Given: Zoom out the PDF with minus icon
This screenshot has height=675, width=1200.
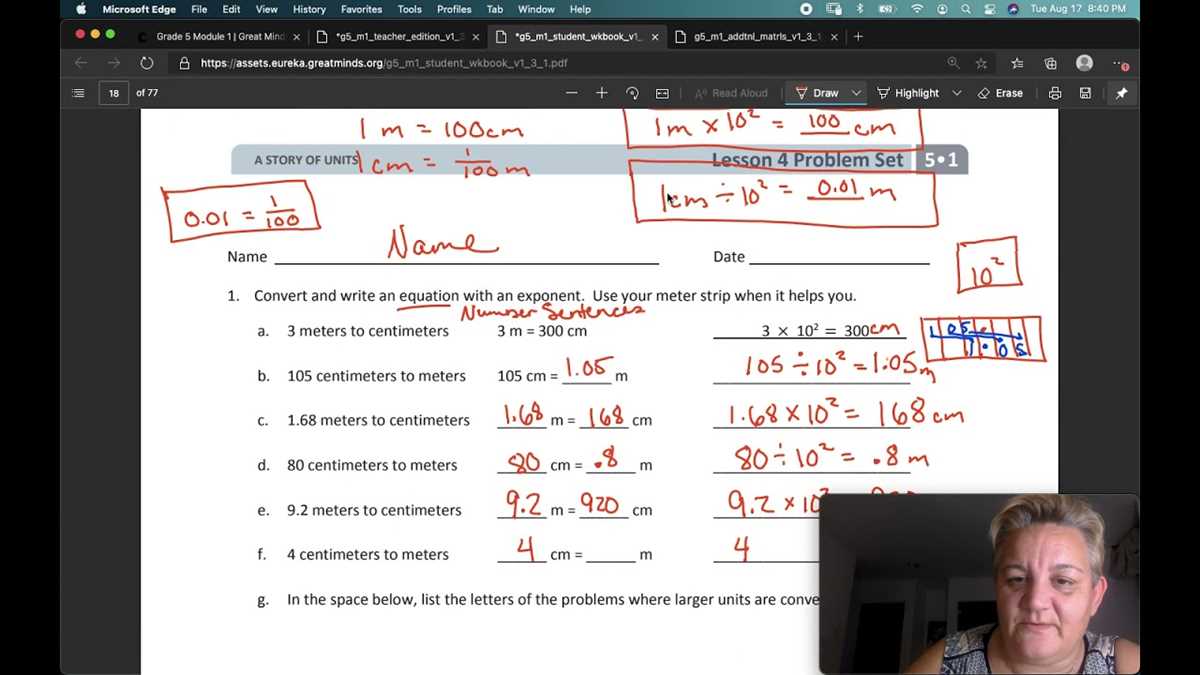Looking at the screenshot, I should click(x=572, y=93).
